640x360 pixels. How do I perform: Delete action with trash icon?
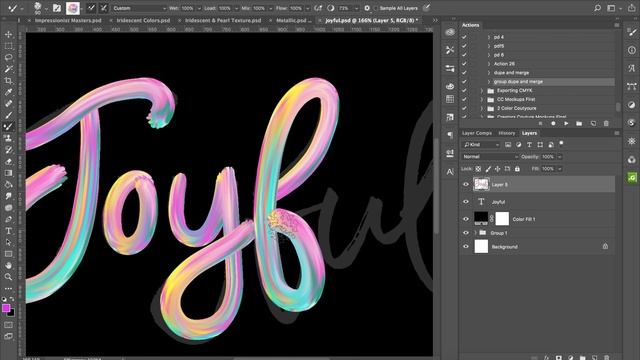click(606, 123)
